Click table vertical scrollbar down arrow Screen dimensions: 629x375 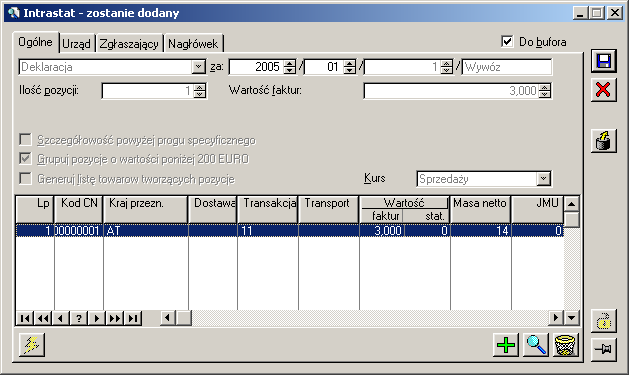pos(572,318)
